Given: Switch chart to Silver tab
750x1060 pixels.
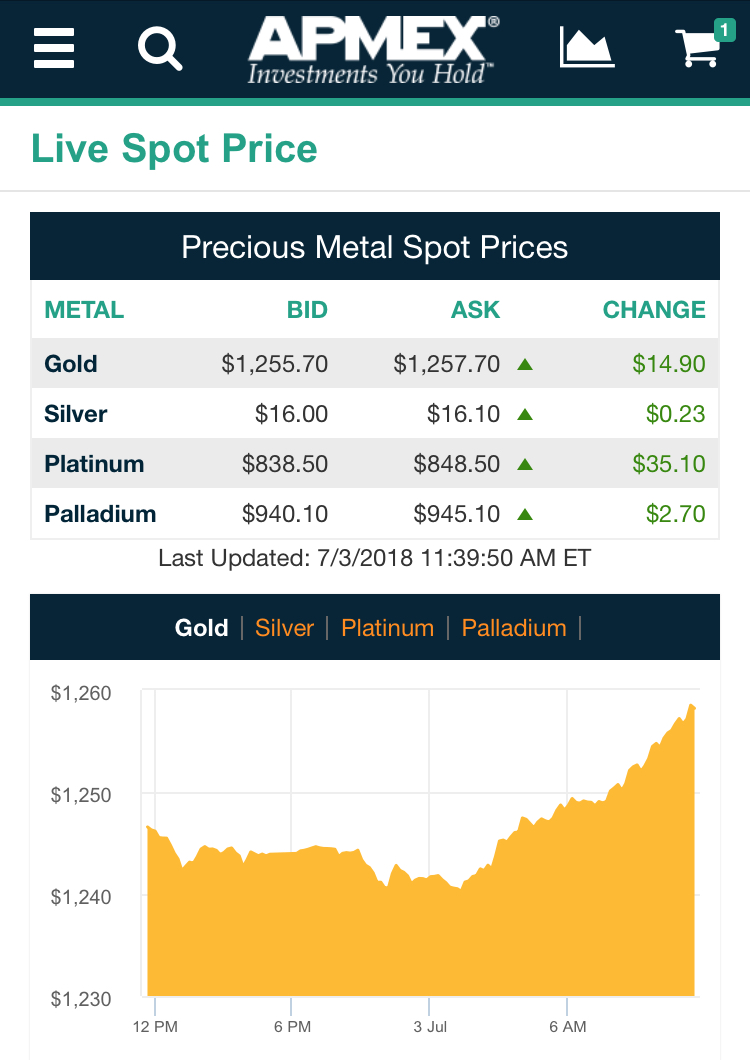Looking at the screenshot, I should 284,628.
